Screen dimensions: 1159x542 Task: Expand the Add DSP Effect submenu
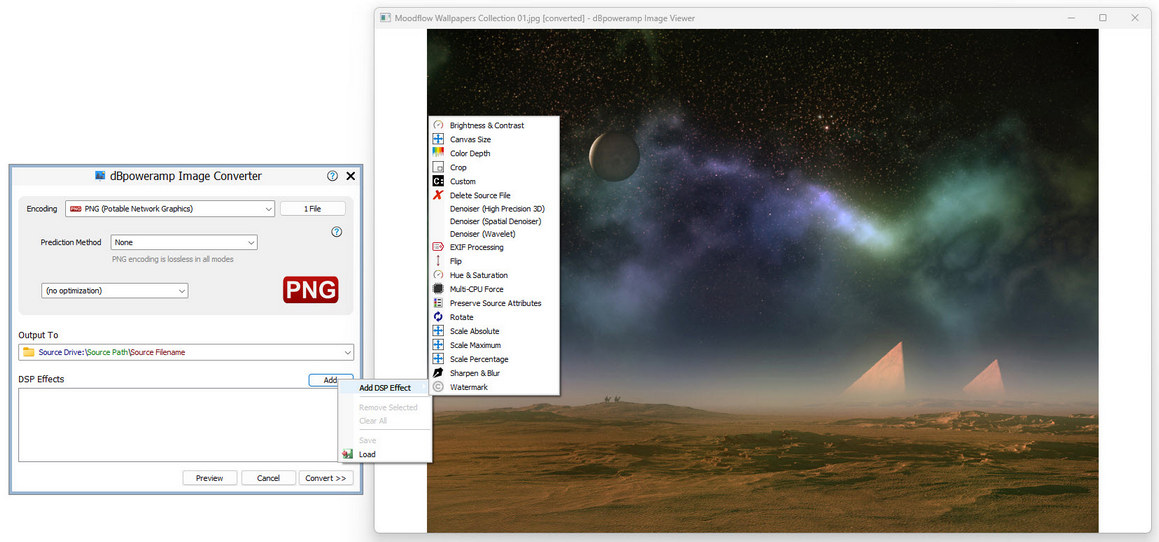(x=384, y=387)
